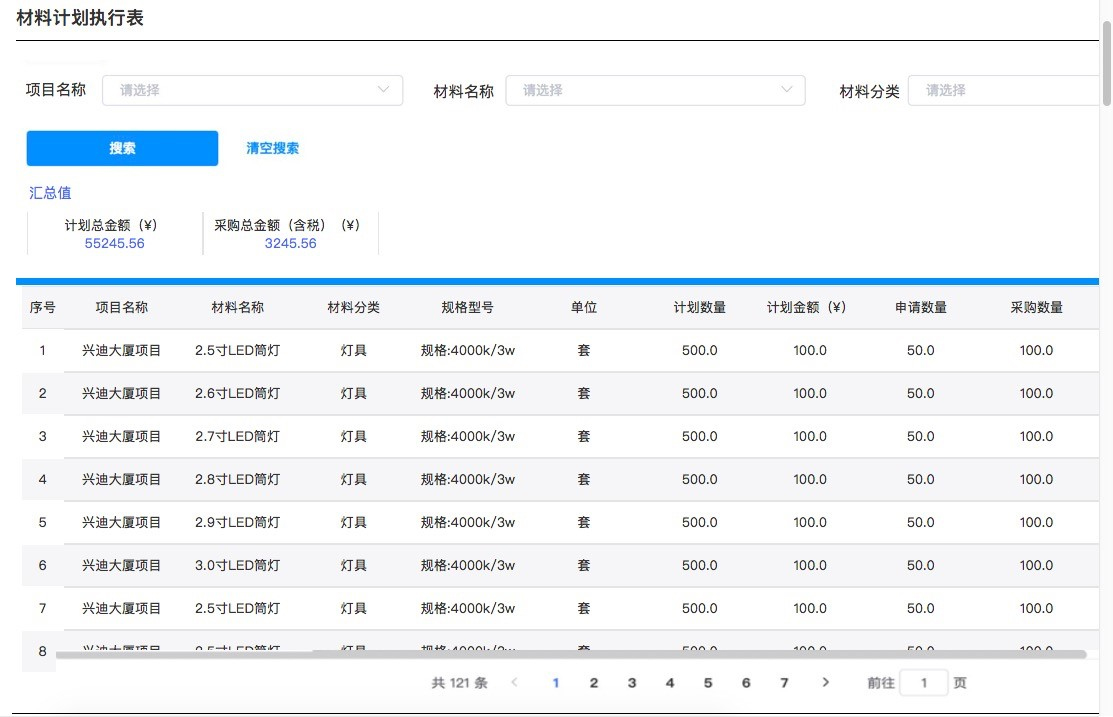This screenshot has height=717, width=1113.
Task: Click the 材料分类 column header in table
Action: [353, 307]
